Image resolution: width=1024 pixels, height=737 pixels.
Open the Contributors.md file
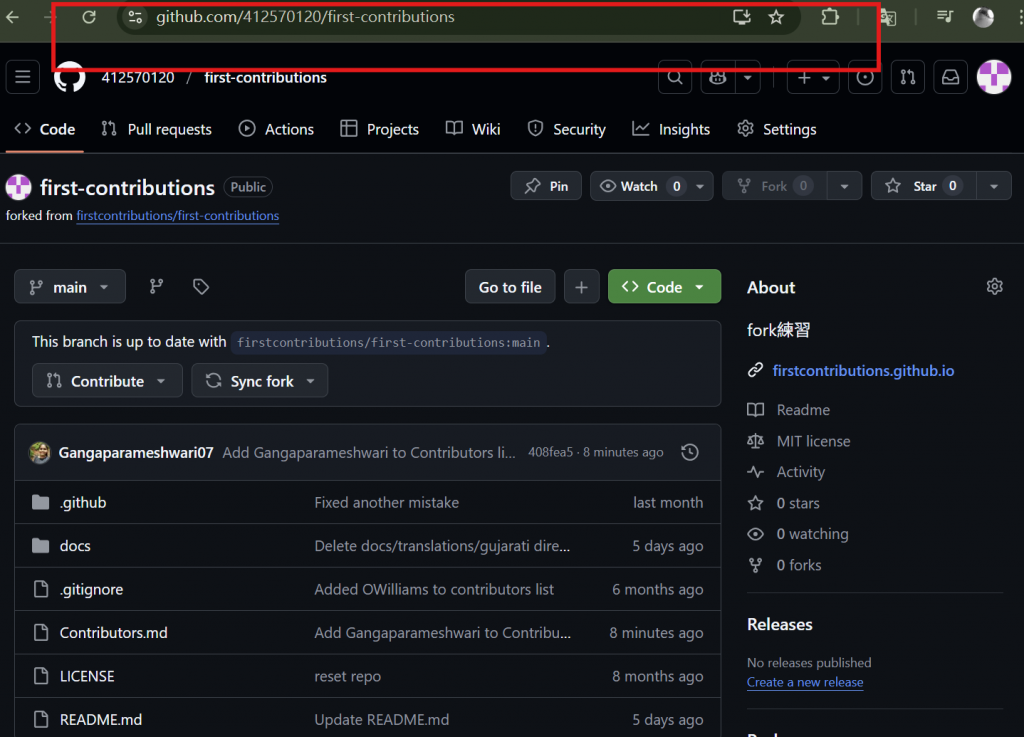pos(114,633)
